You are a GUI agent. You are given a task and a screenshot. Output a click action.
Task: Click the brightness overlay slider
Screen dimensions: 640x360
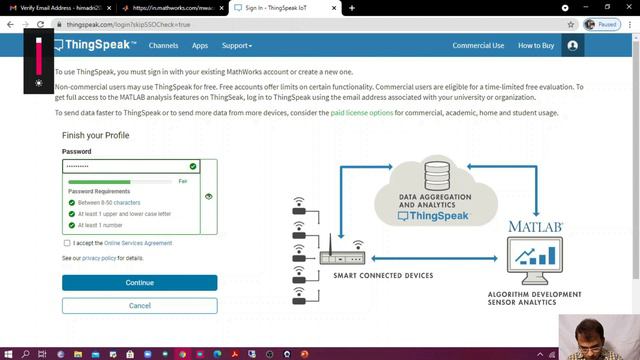[x=39, y=57]
